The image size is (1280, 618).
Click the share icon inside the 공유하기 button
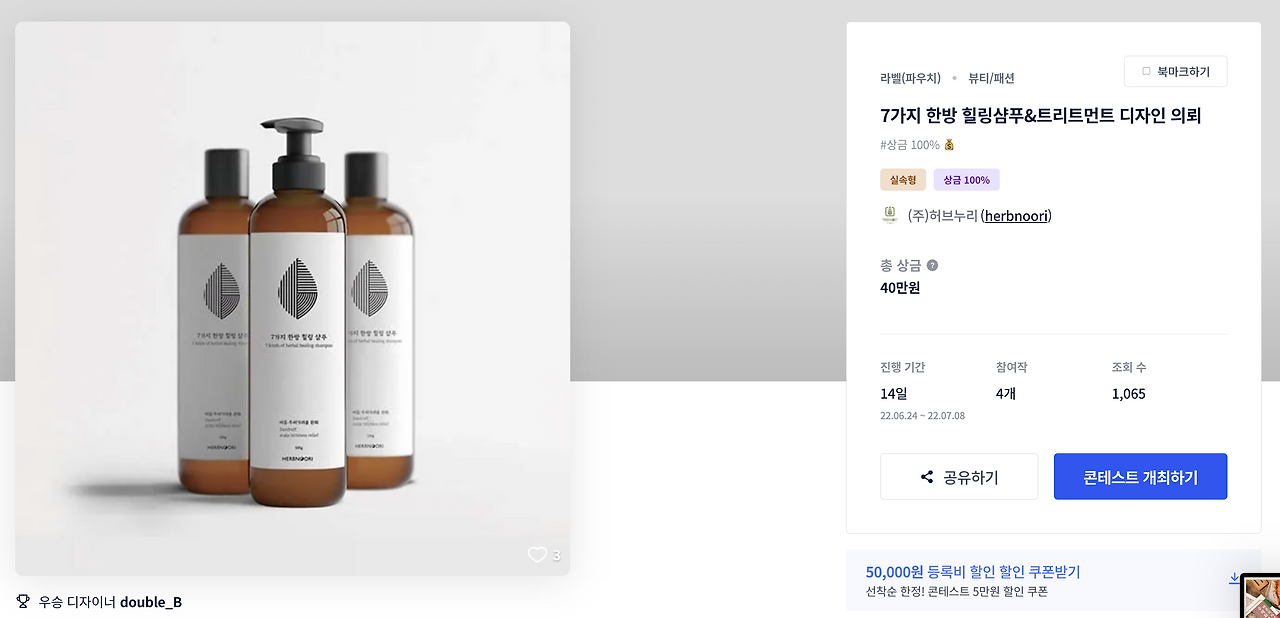(925, 476)
